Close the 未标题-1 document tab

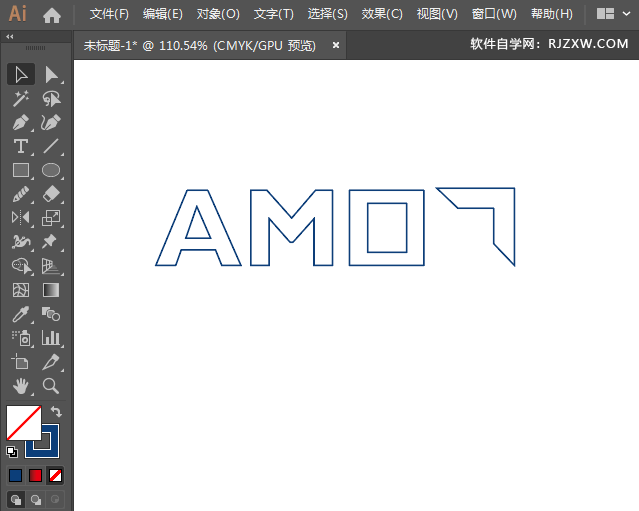point(335,45)
